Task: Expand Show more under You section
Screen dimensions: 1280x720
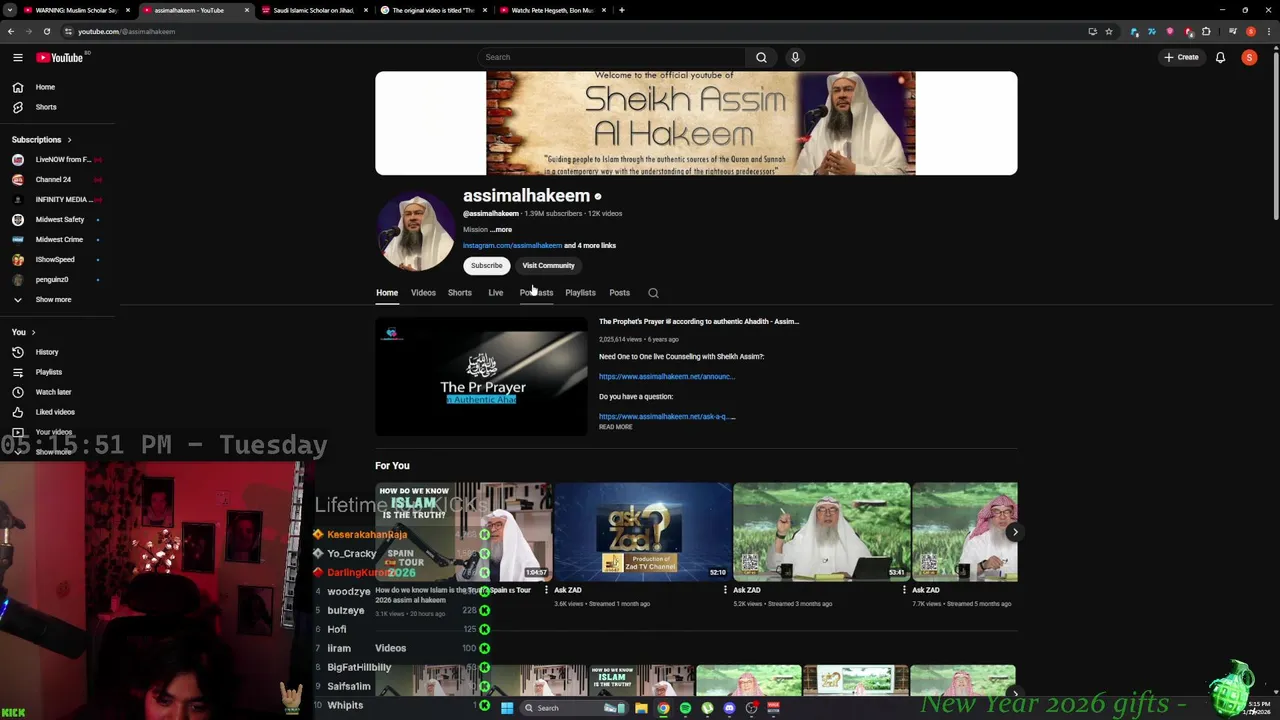Action: (x=57, y=452)
